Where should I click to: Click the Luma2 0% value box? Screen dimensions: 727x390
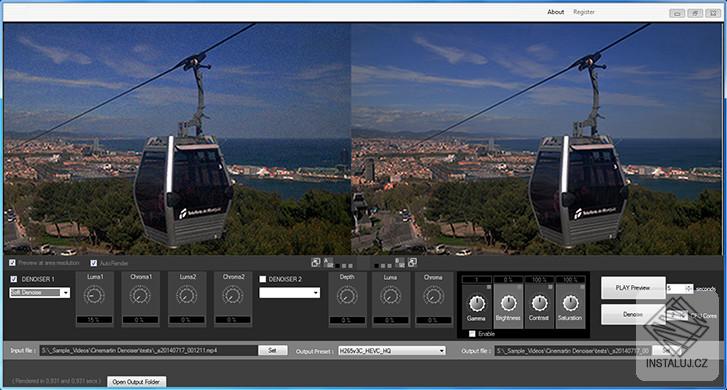point(186,320)
